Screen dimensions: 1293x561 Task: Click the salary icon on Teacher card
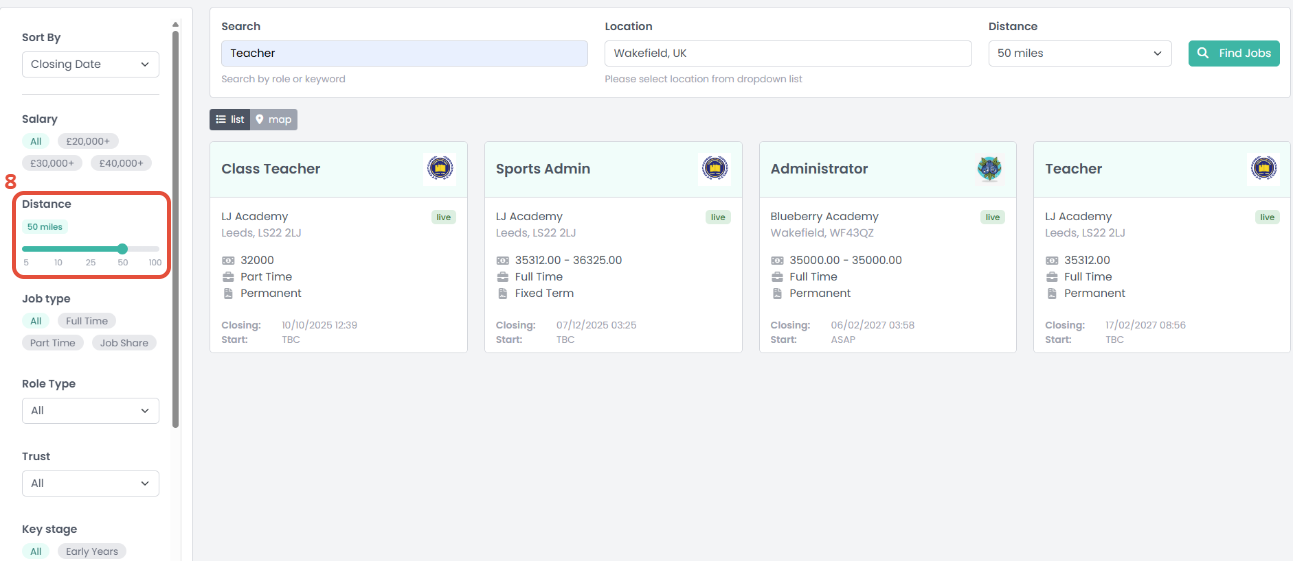coord(1052,260)
